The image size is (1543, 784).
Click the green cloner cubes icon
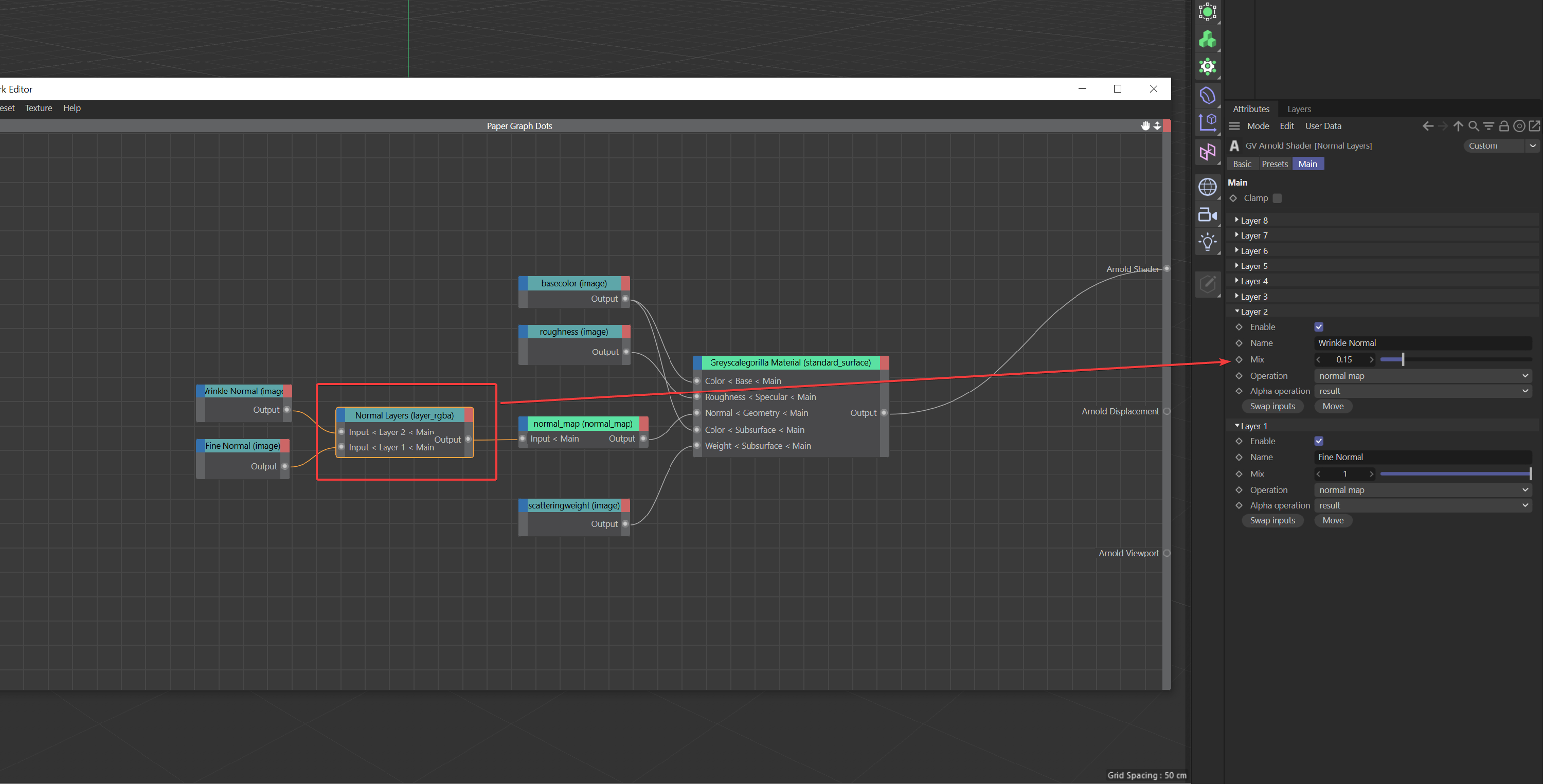click(x=1207, y=40)
